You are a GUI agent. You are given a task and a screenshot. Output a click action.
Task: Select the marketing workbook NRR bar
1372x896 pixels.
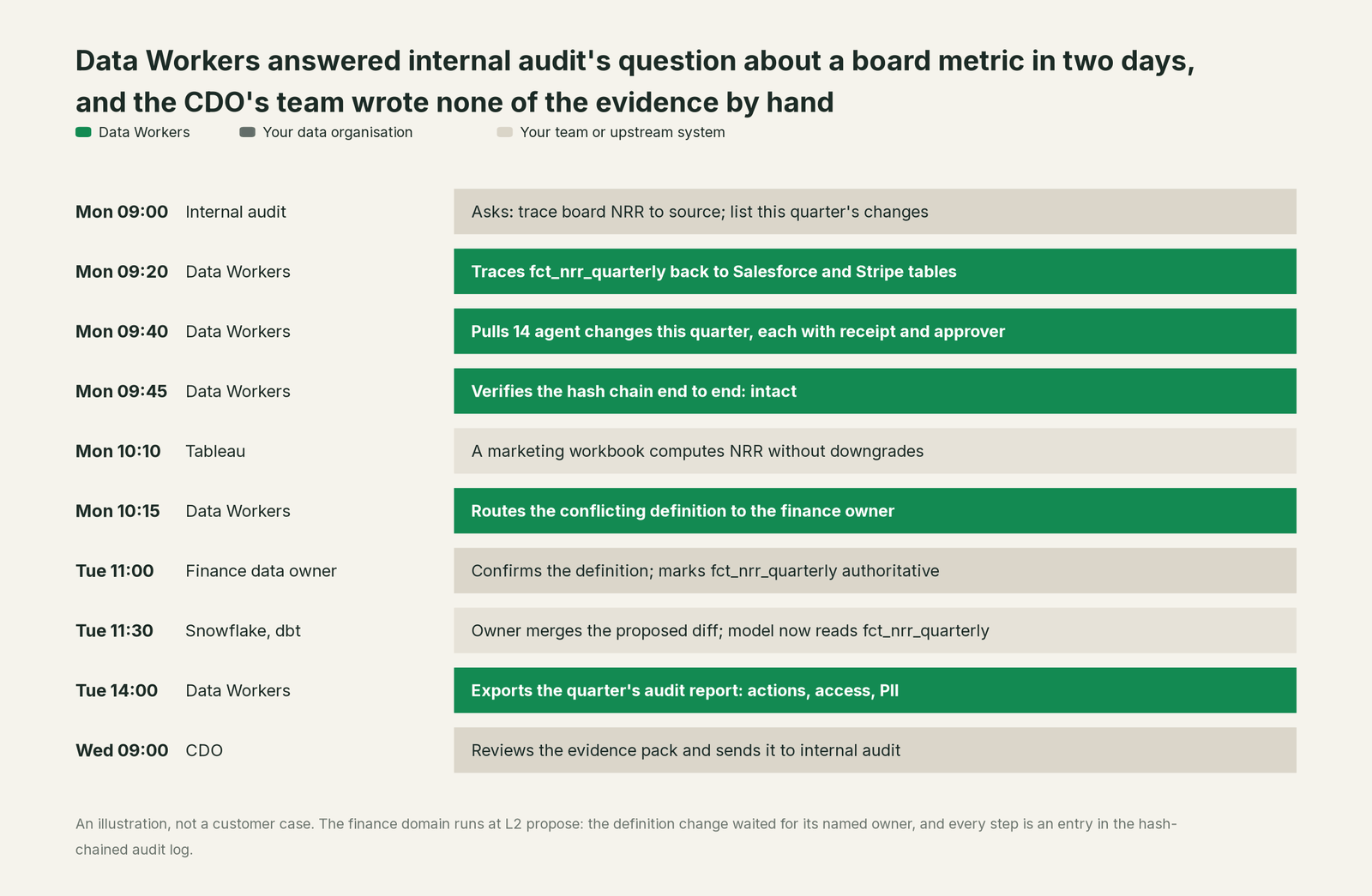coord(875,451)
